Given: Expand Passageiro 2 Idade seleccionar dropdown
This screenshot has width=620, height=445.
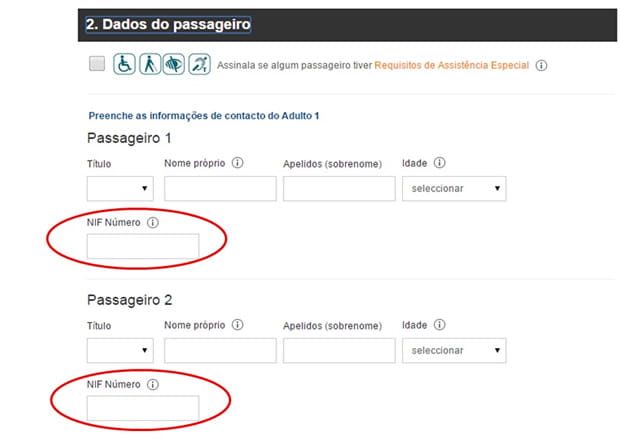Looking at the screenshot, I should [x=453, y=350].
